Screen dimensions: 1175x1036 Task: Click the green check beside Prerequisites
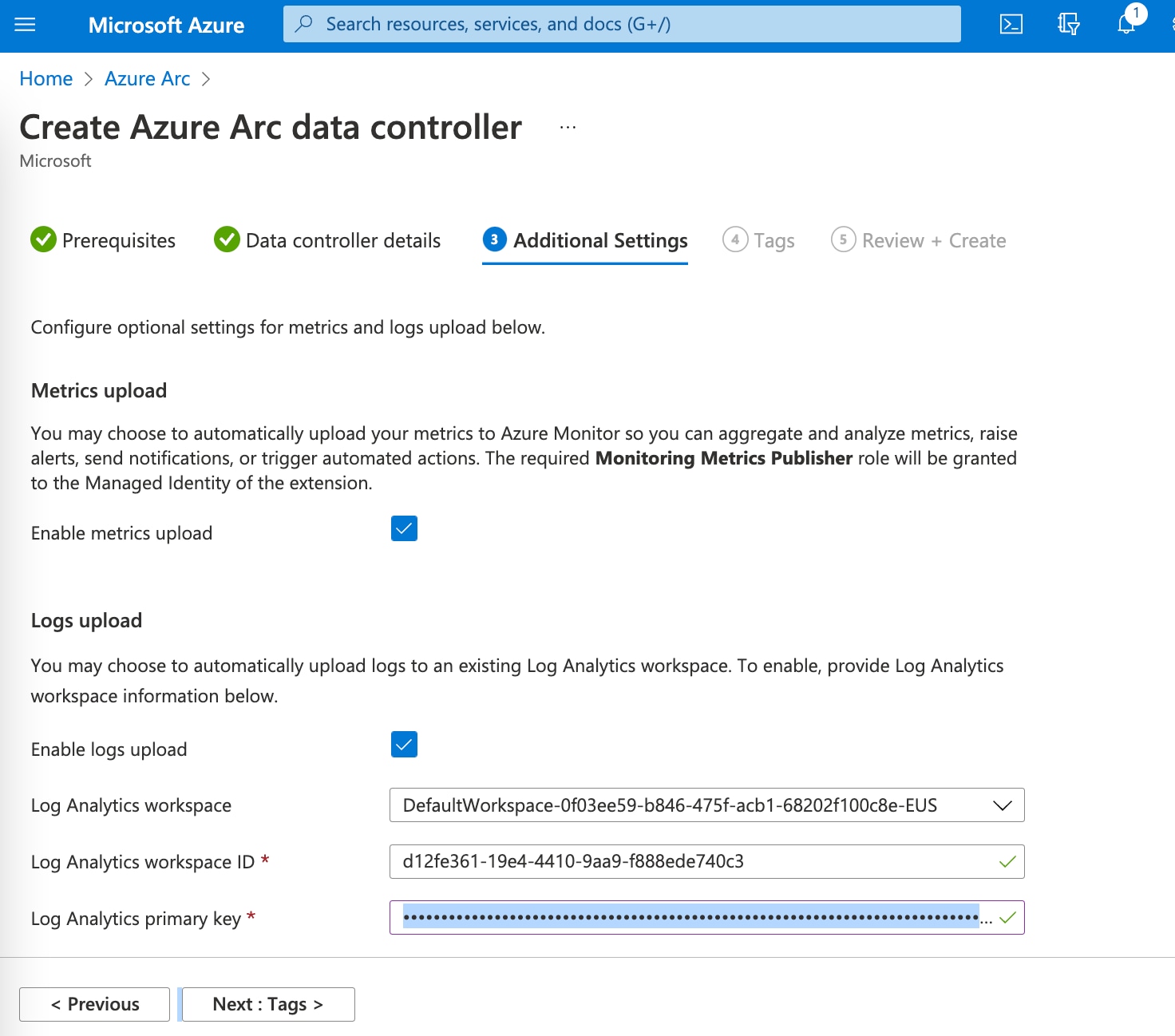43,239
